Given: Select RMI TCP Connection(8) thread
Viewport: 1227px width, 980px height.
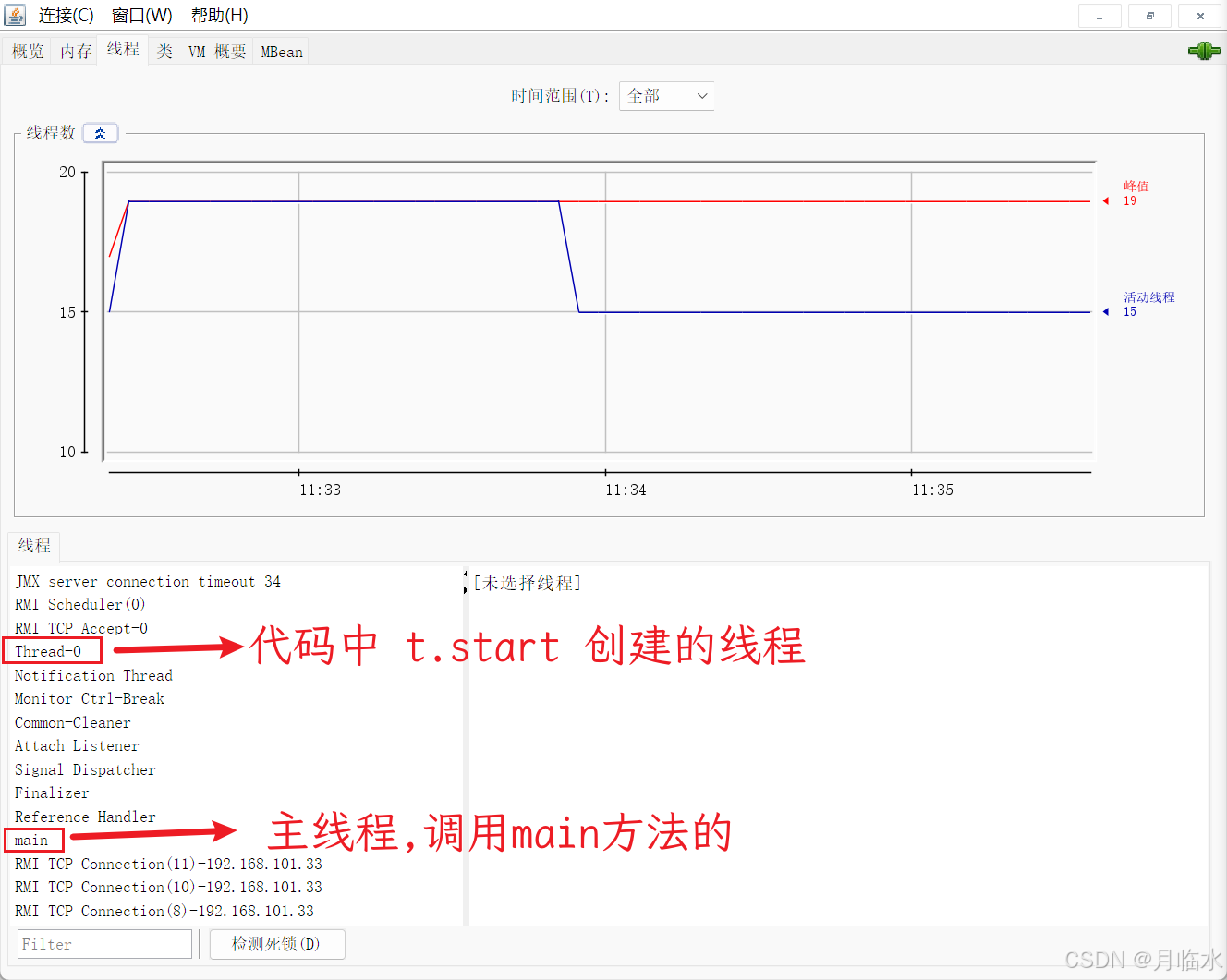Looking at the screenshot, I should pos(164,911).
